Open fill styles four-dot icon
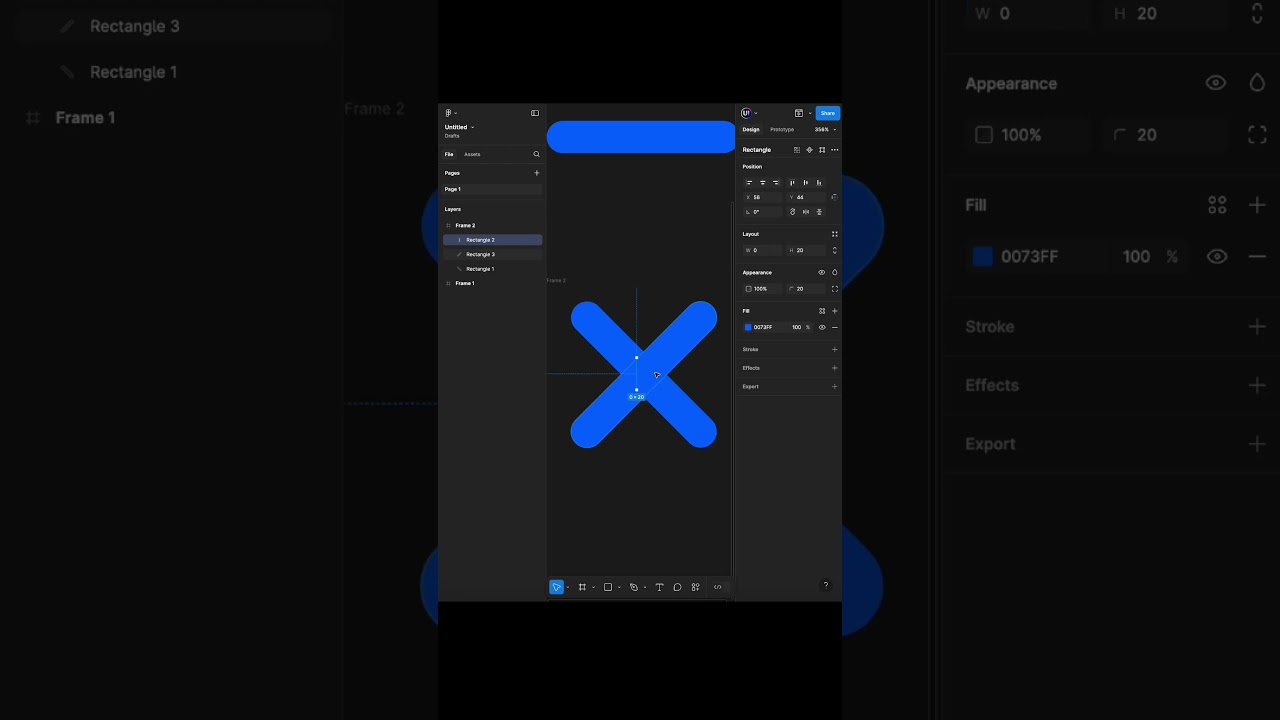The height and width of the screenshot is (720, 1280). (822, 311)
